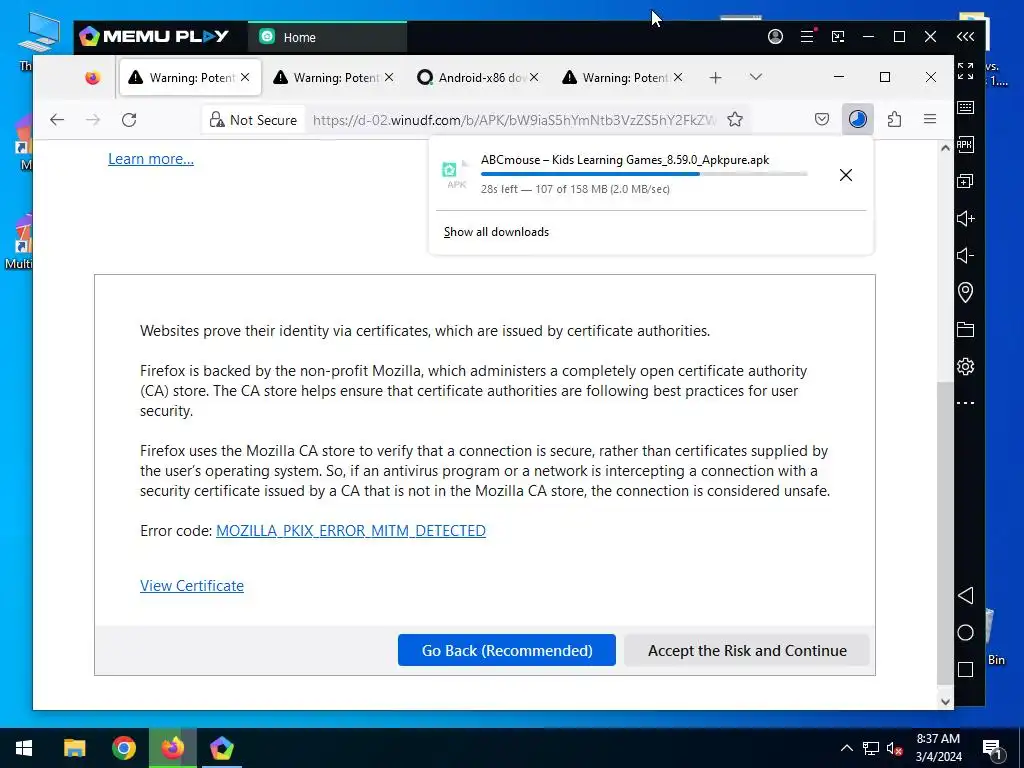Tap Android back triangle button
This screenshot has height=768, width=1024.
point(965,596)
